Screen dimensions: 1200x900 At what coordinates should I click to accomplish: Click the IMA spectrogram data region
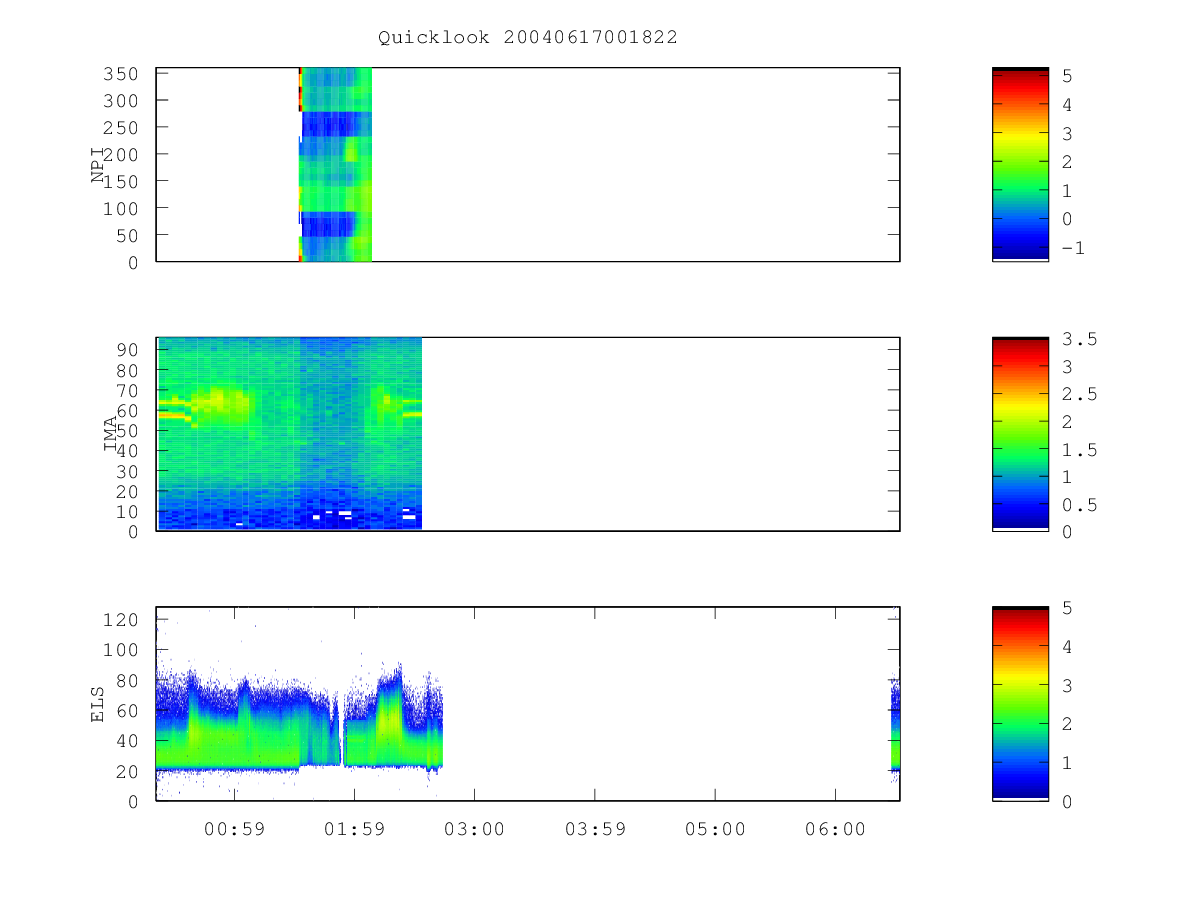(x=289, y=433)
